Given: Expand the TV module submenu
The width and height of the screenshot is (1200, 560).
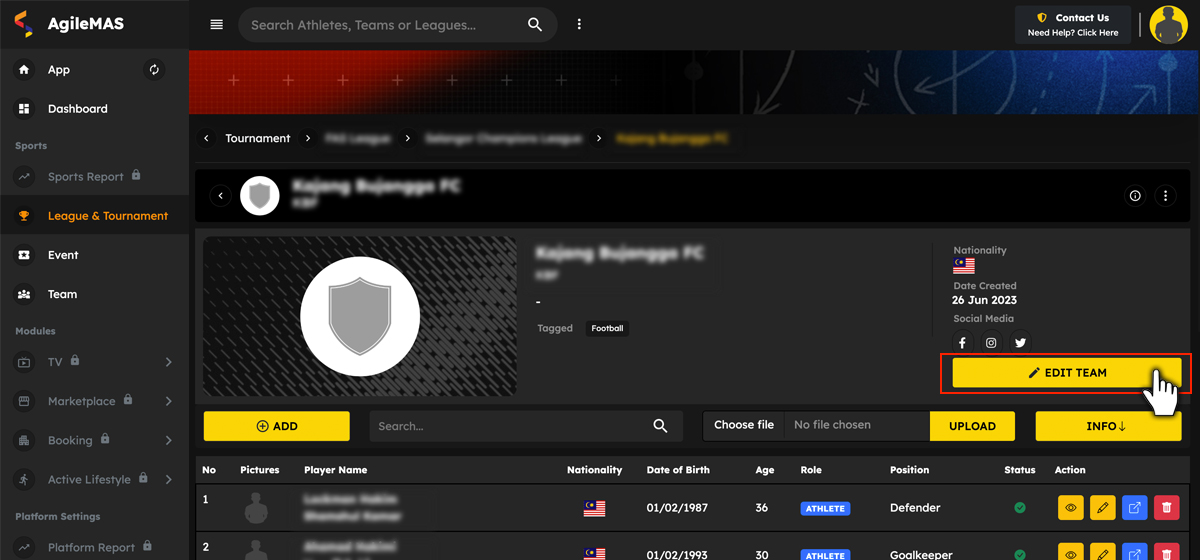Looking at the screenshot, I should point(168,362).
